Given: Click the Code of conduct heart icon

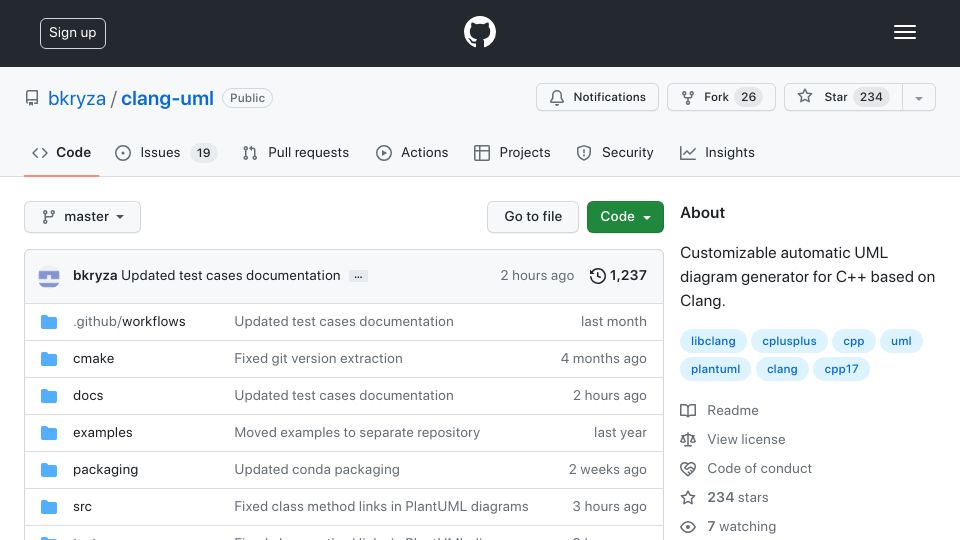Looking at the screenshot, I should 688,469.
